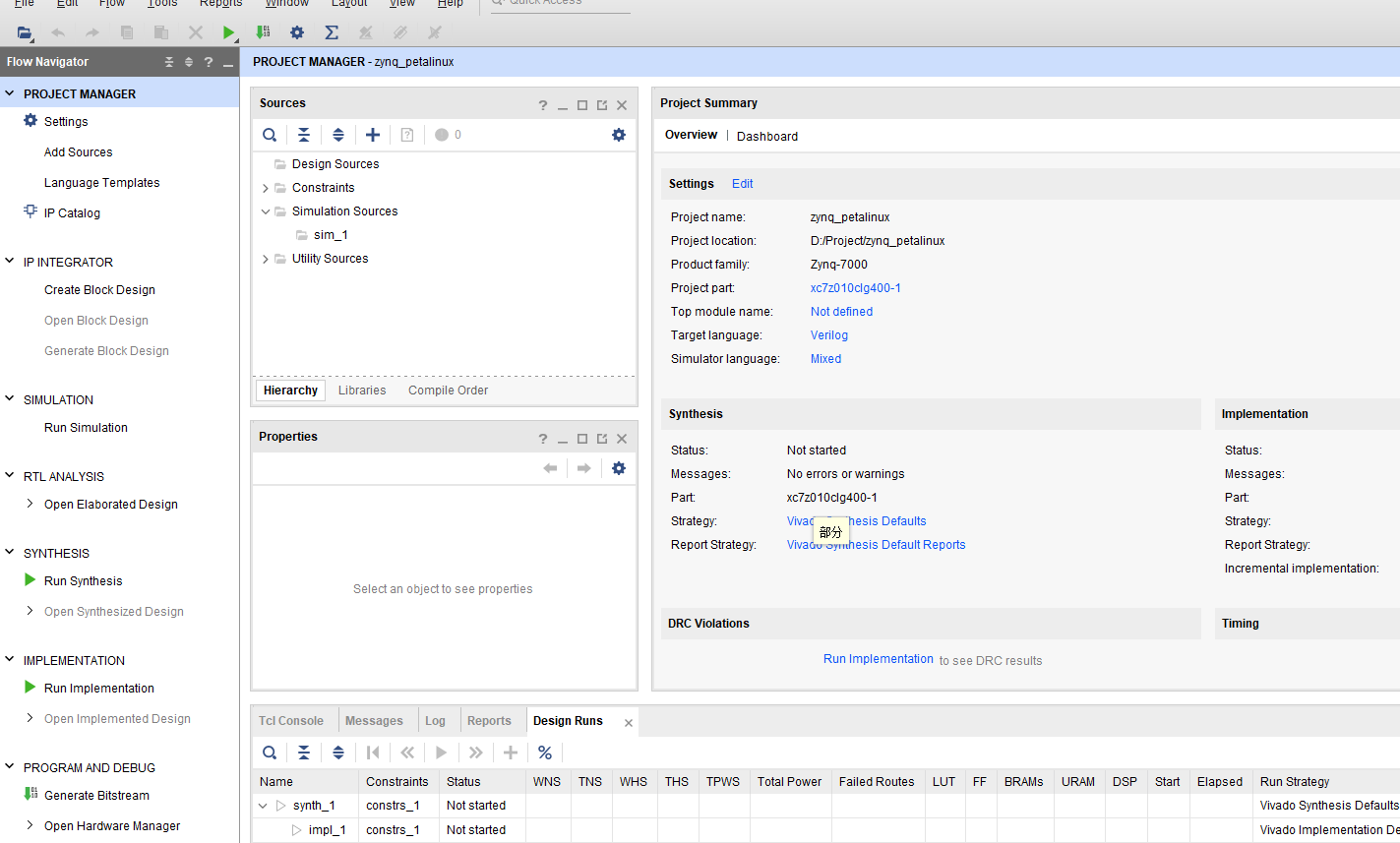Collapse Simulation Sources folder
This screenshot has width=1400, height=843.
click(x=266, y=211)
